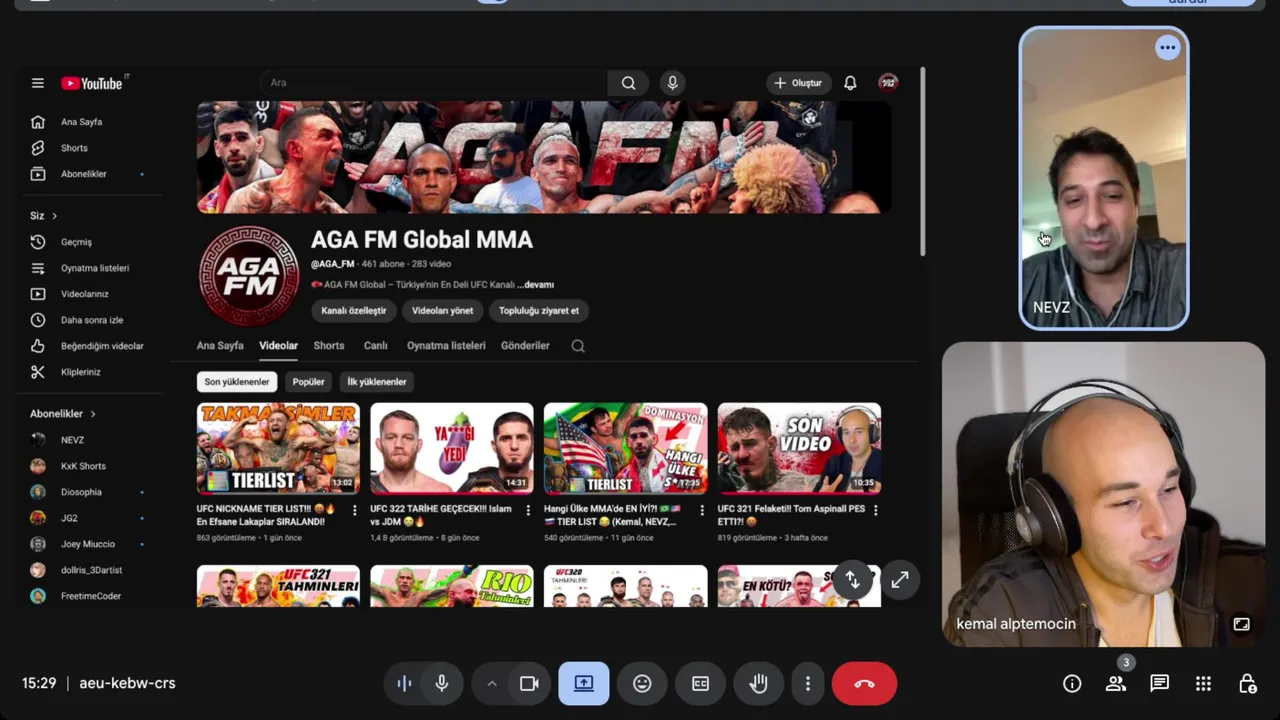This screenshot has width=1280, height=720.
Task: Click Topluluğu ziyaret et button
Action: click(x=539, y=311)
